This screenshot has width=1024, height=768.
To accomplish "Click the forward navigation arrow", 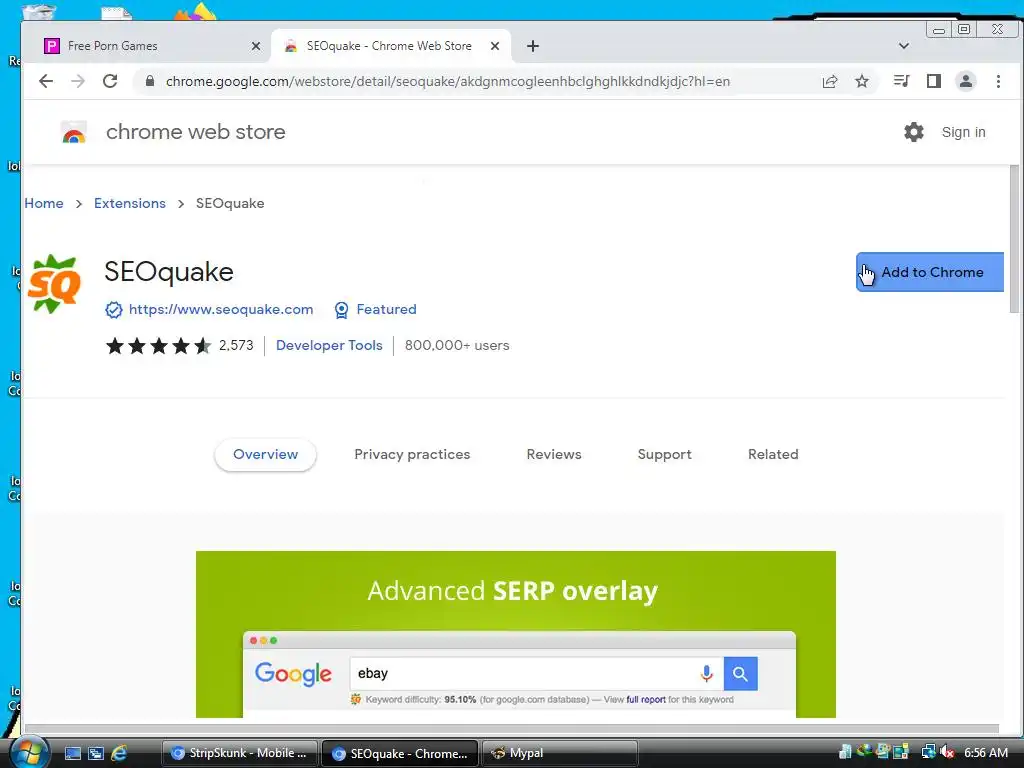I will point(78,81).
